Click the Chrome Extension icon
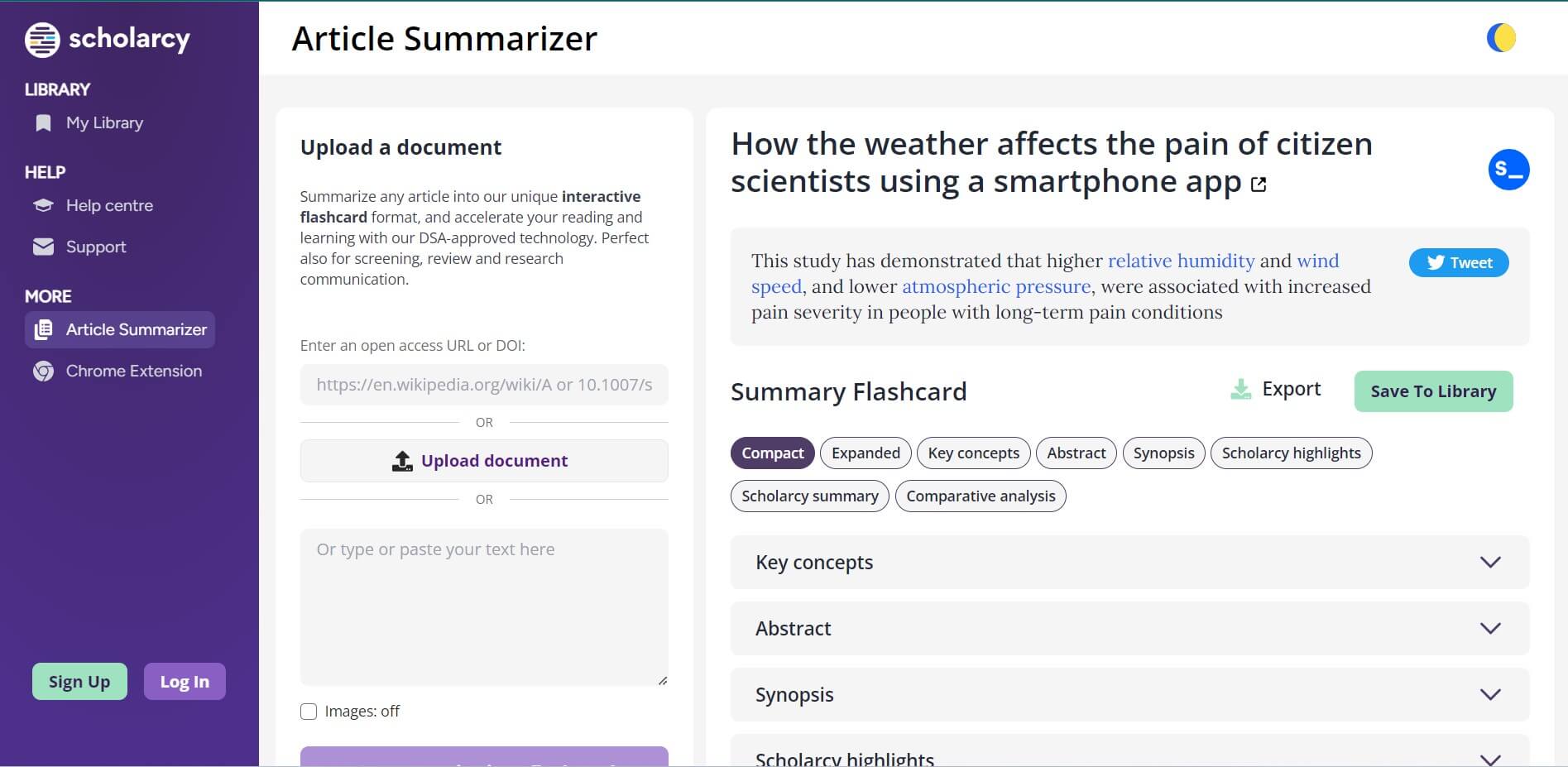 (x=43, y=372)
